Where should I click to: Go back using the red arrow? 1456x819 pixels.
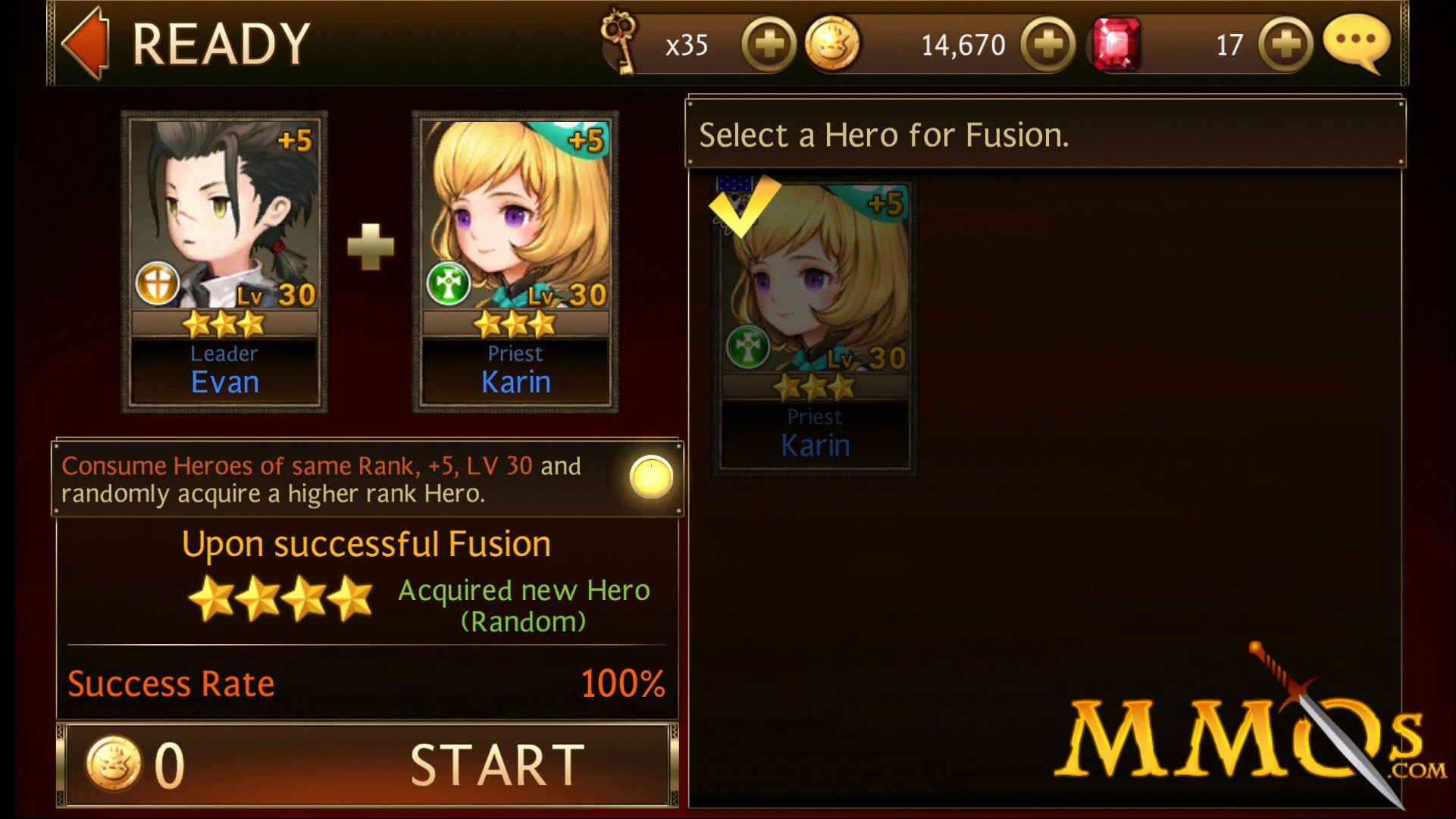click(86, 42)
